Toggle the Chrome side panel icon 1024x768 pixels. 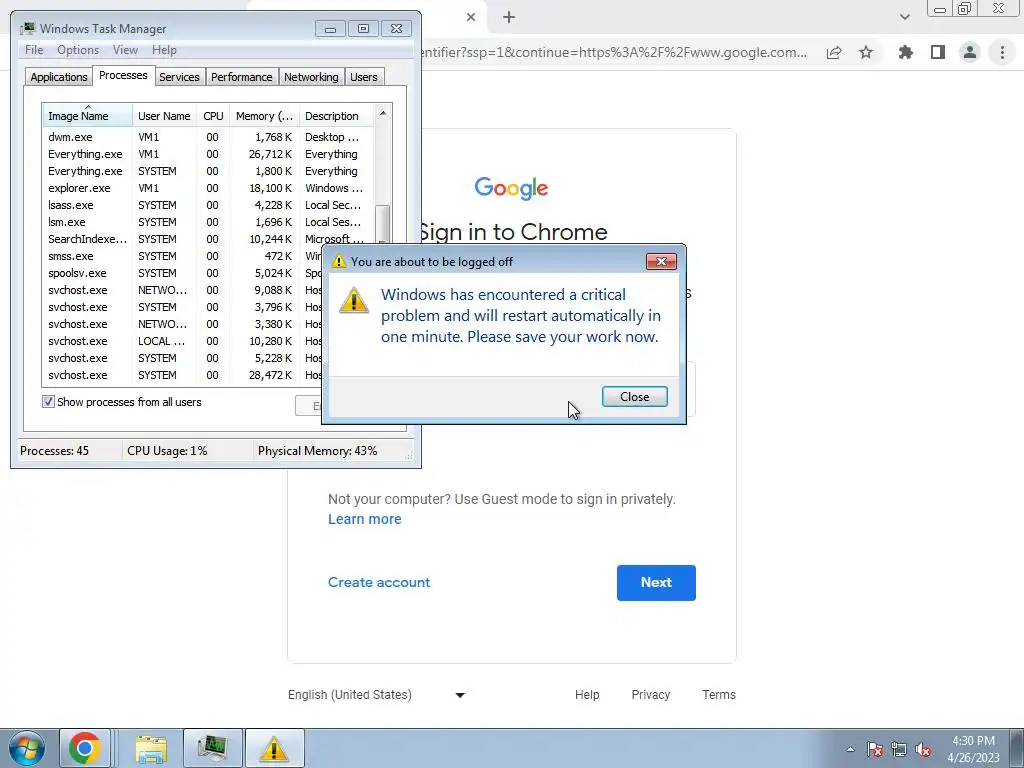pos(938,52)
